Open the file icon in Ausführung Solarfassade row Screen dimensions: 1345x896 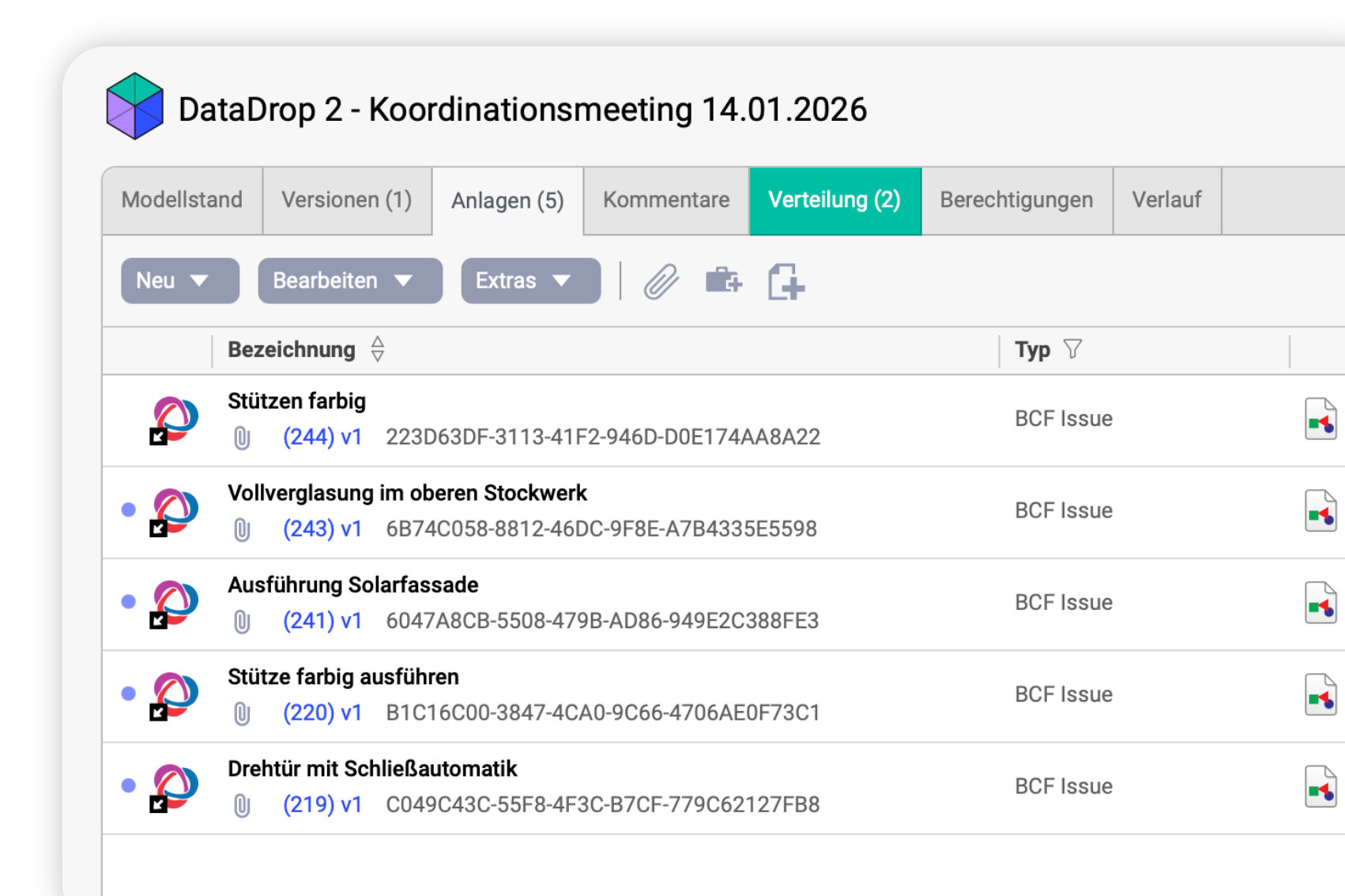(1321, 603)
